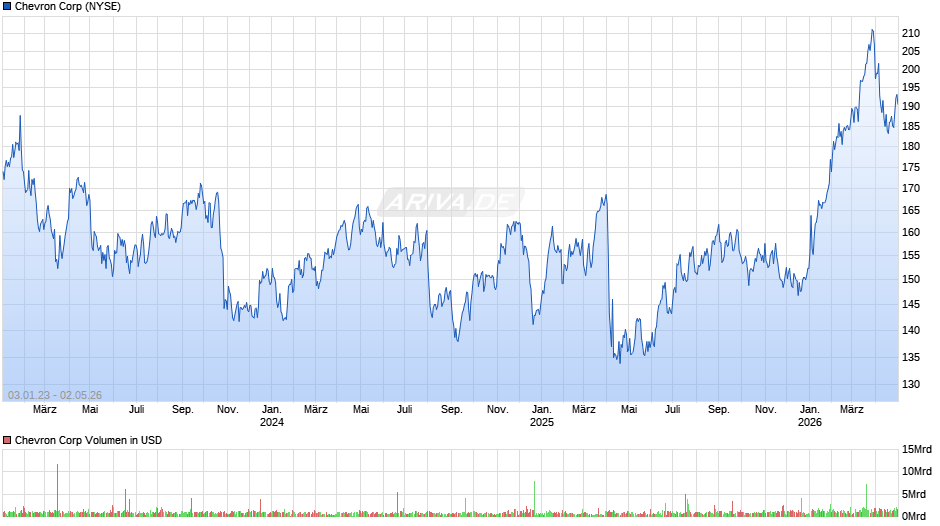Image resolution: width=940 pixels, height=526 pixels.
Task: Click the 185 price axis label
Action: tap(911, 126)
